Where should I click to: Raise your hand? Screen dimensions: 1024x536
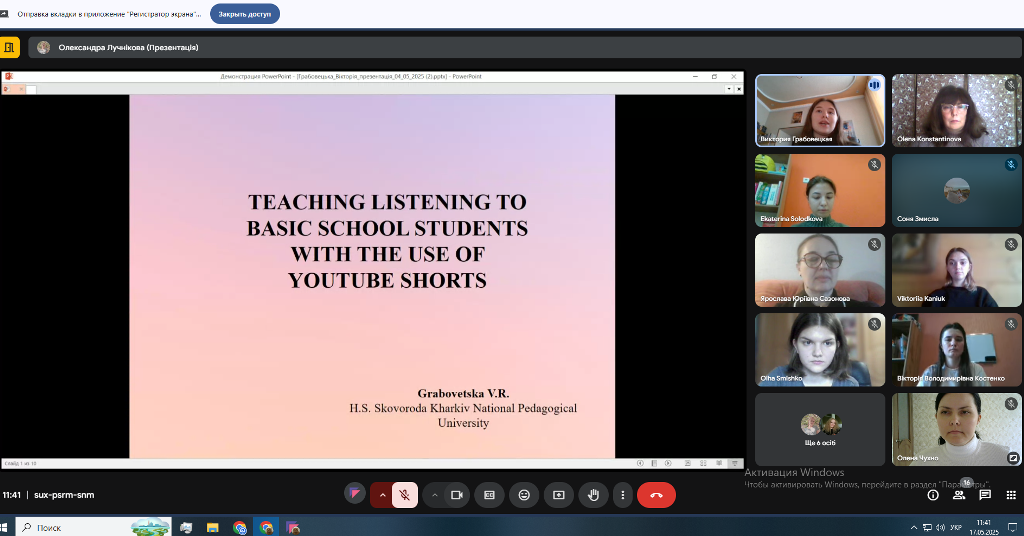point(593,495)
